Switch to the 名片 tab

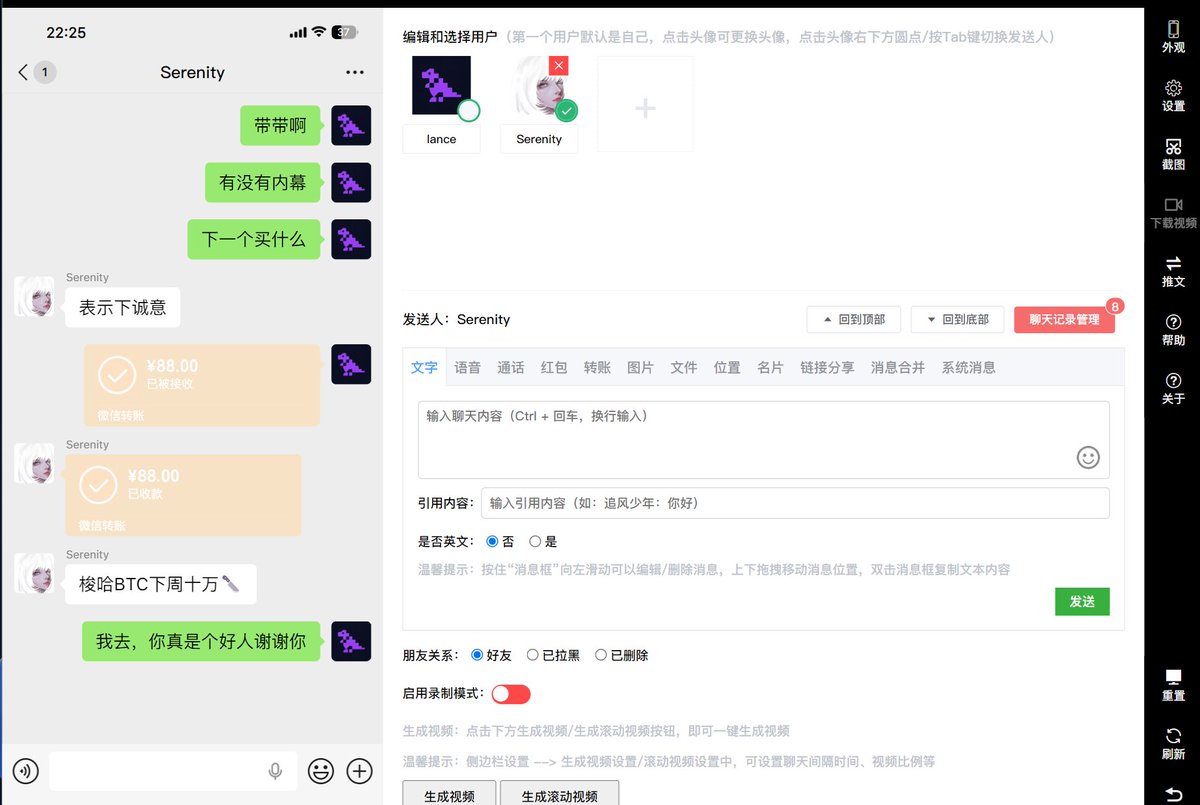770,367
